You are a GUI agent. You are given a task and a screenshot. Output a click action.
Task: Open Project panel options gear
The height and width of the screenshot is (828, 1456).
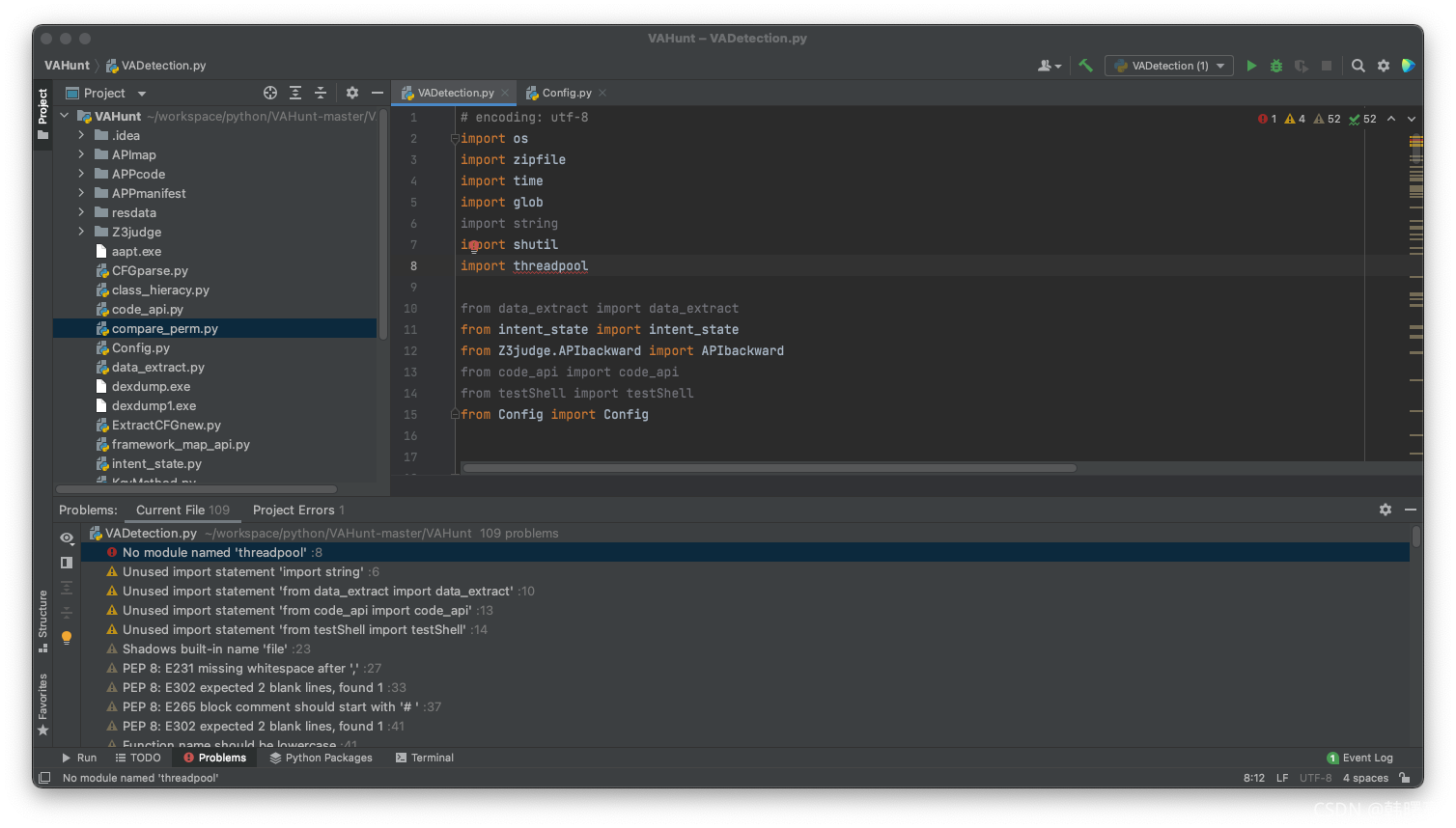coord(352,93)
